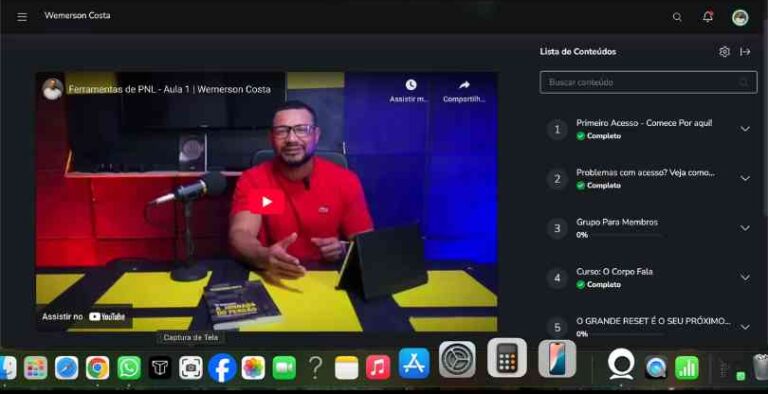Expand module 4 Curso: O Corpo Fala chevron
Viewport: 768px width, 394px height.
[x=745, y=277]
